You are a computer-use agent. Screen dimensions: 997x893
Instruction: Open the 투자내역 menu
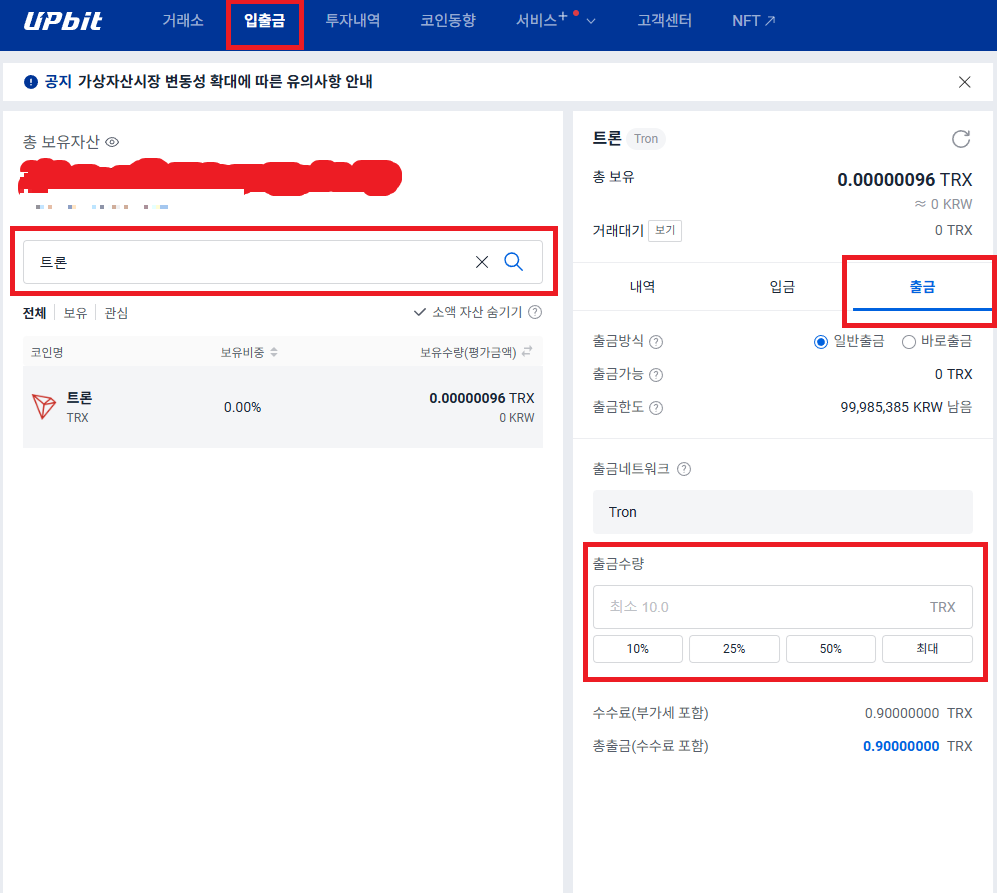click(x=352, y=21)
